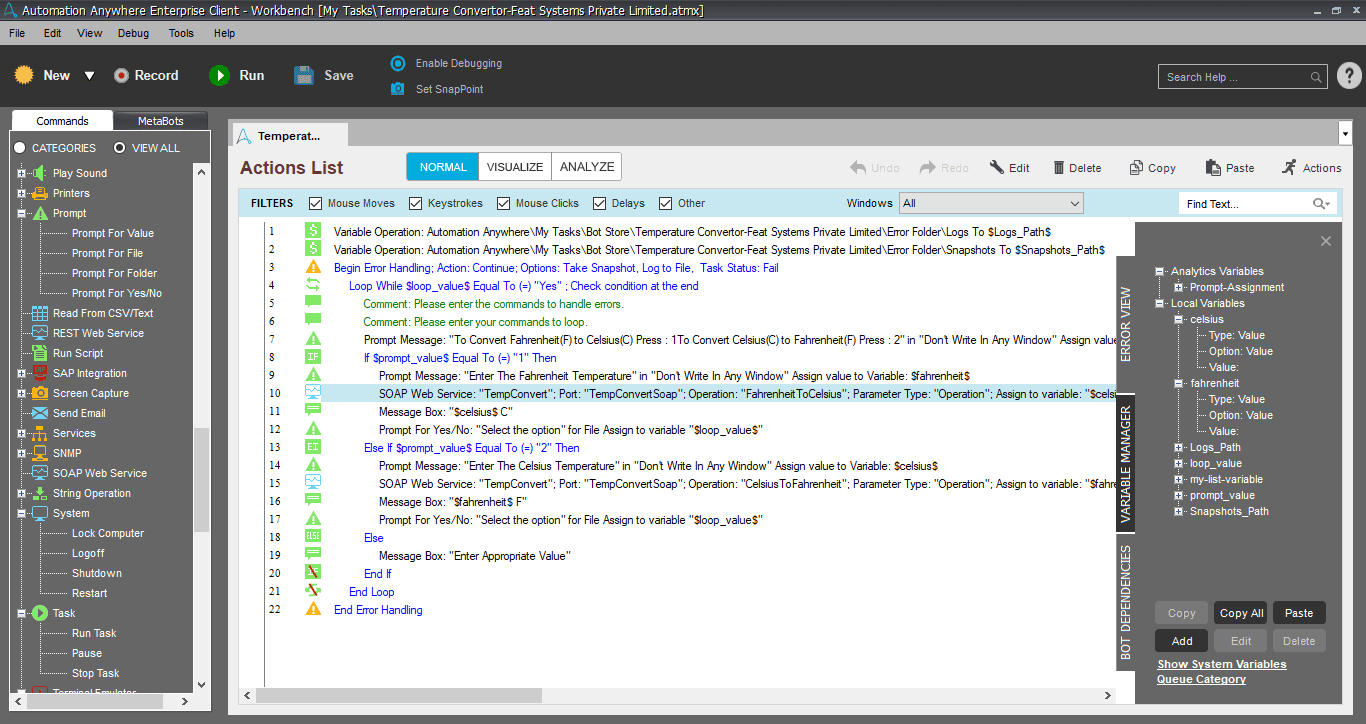Click the SOAP Web Service command icon

[40, 473]
